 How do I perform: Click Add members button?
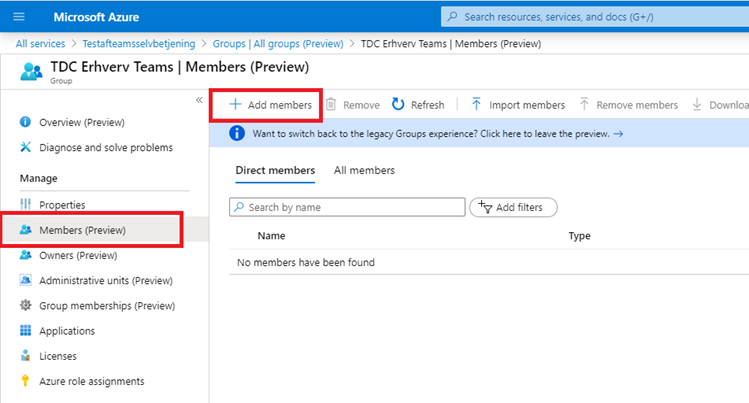(270, 105)
